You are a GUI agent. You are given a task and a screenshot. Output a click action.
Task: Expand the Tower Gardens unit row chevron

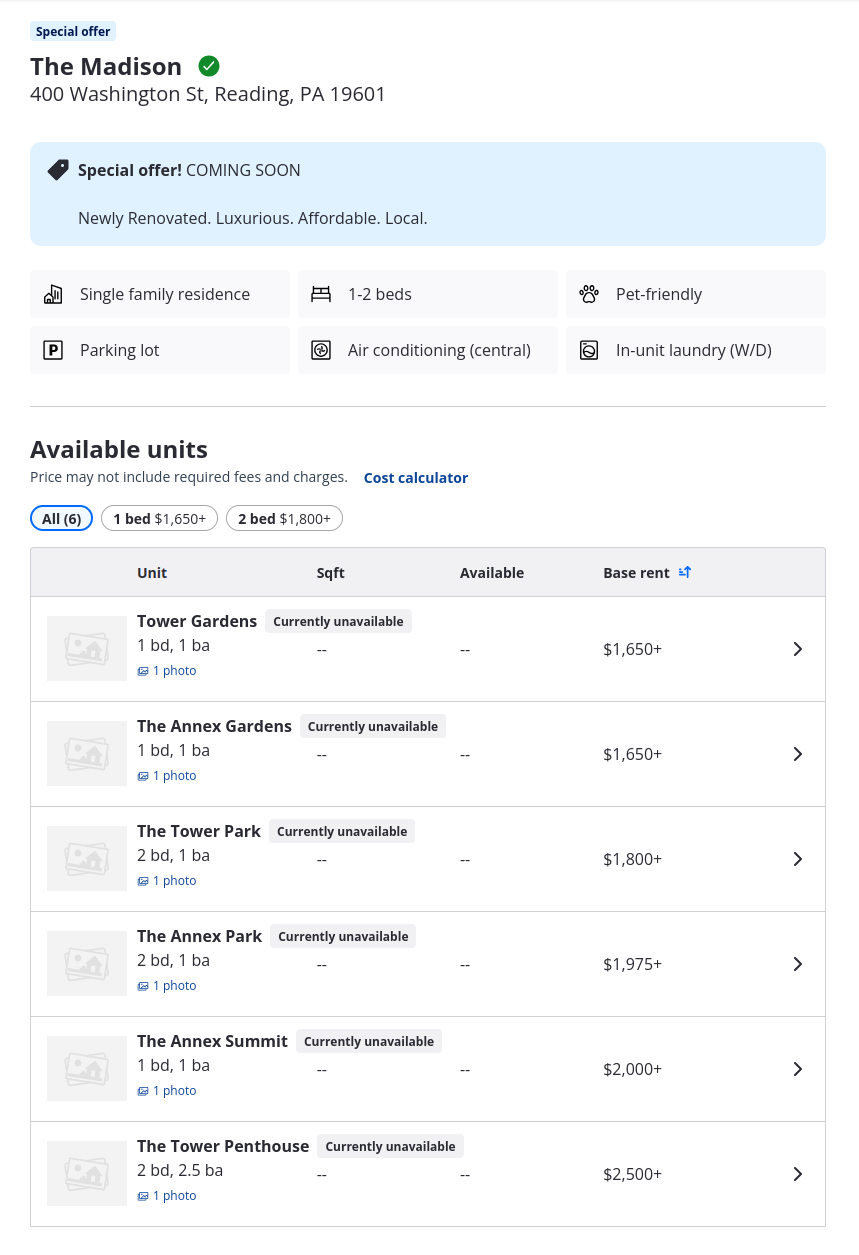pyautogui.click(x=797, y=649)
